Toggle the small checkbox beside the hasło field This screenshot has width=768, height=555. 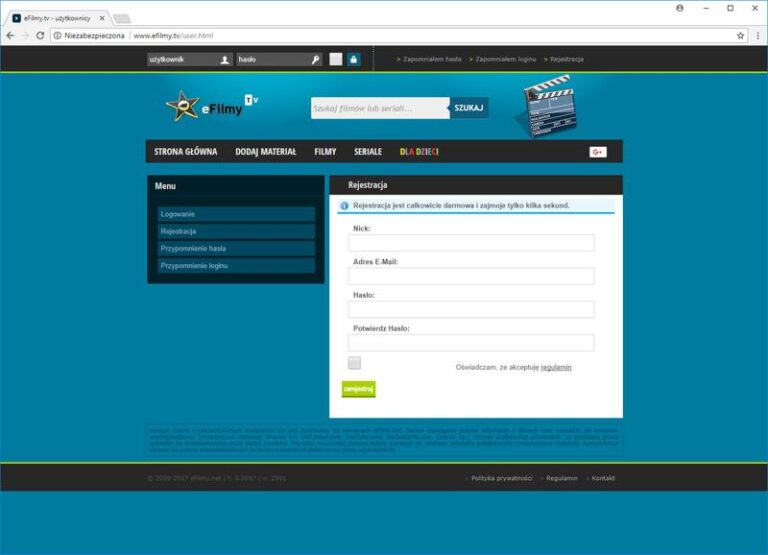pos(336,59)
